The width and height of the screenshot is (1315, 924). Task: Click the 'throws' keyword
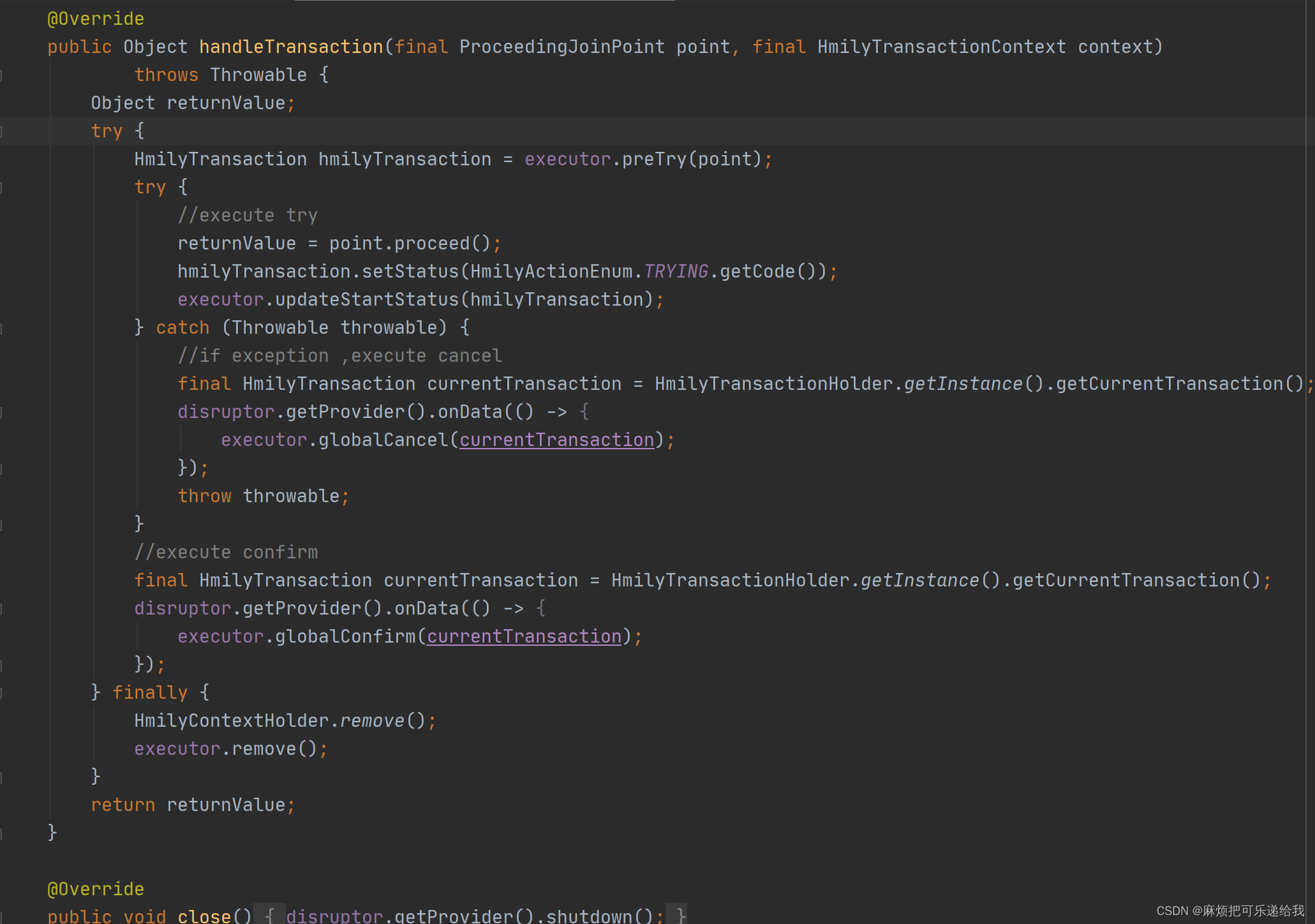click(166, 75)
